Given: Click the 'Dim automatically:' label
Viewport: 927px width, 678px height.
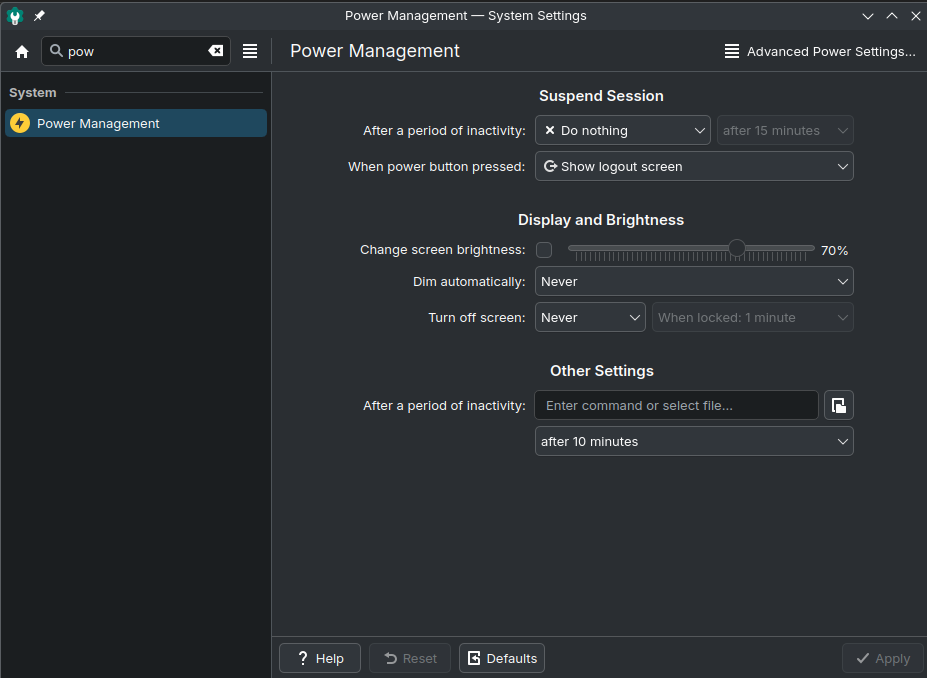Looking at the screenshot, I should click(469, 281).
